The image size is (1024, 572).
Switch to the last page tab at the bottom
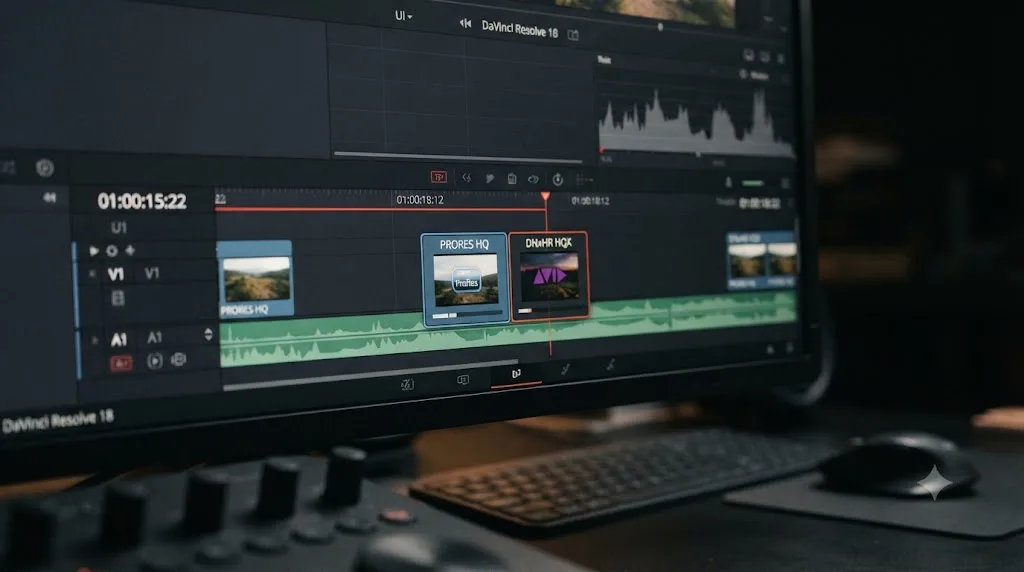pyautogui.click(x=610, y=366)
